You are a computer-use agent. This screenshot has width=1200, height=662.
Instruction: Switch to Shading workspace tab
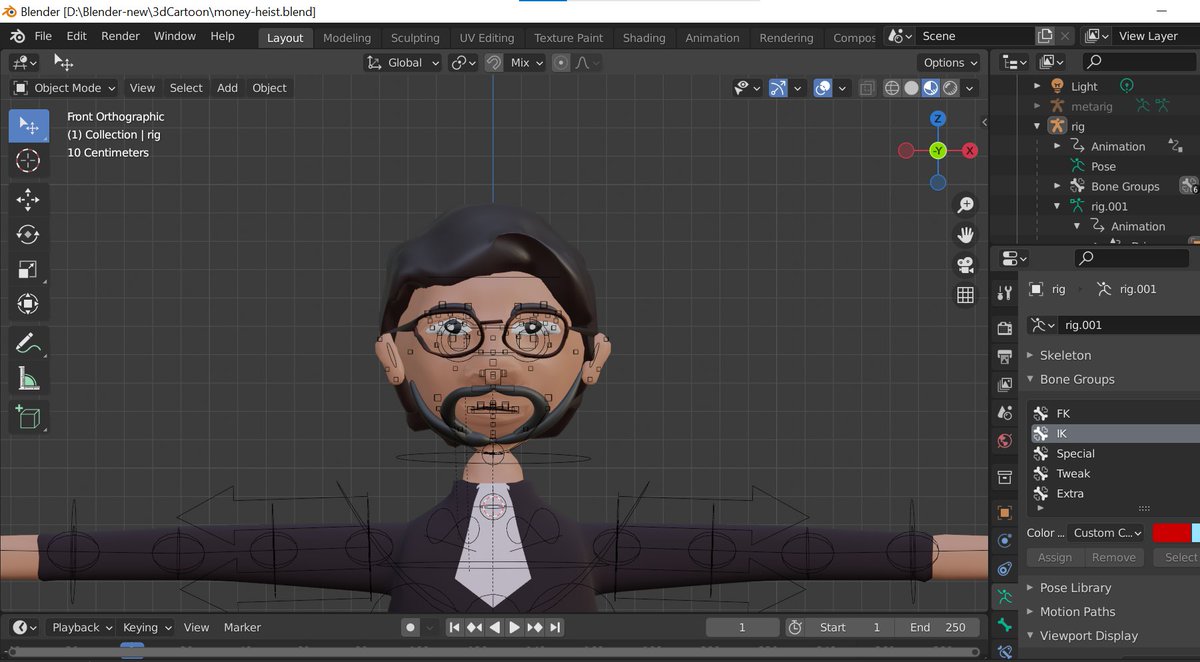tap(644, 38)
